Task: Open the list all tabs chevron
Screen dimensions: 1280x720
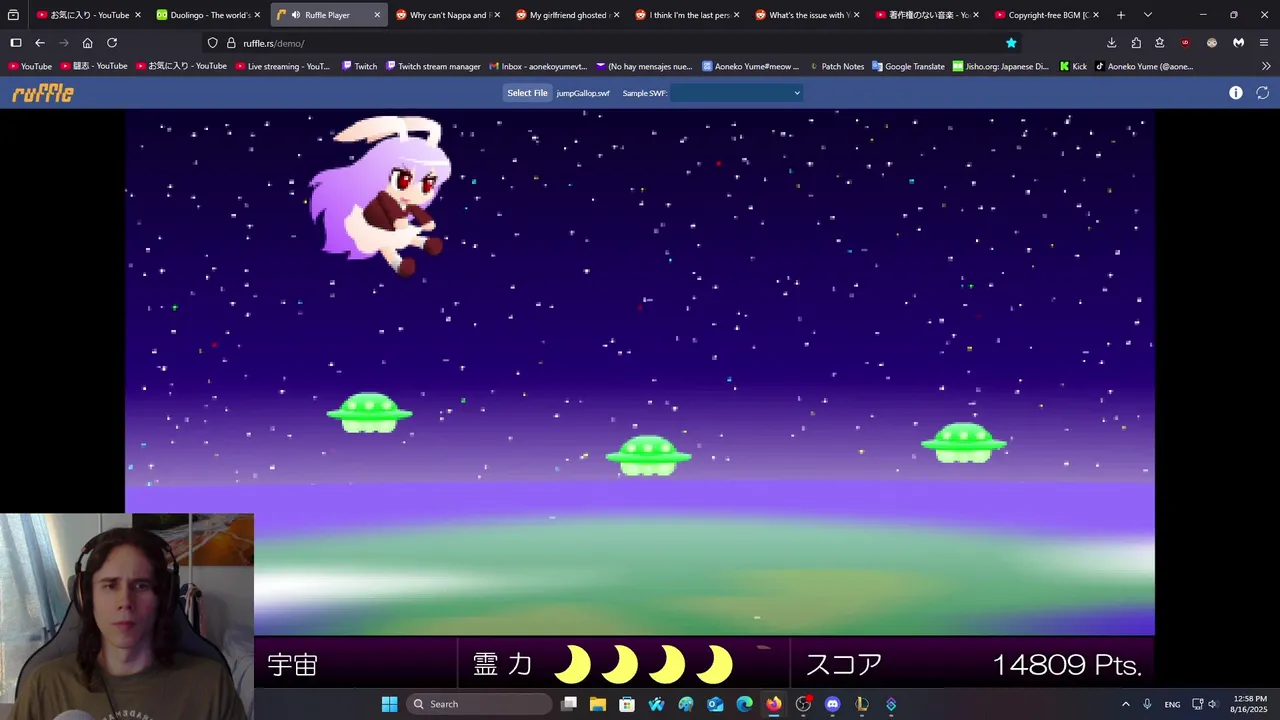Action: (1147, 15)
